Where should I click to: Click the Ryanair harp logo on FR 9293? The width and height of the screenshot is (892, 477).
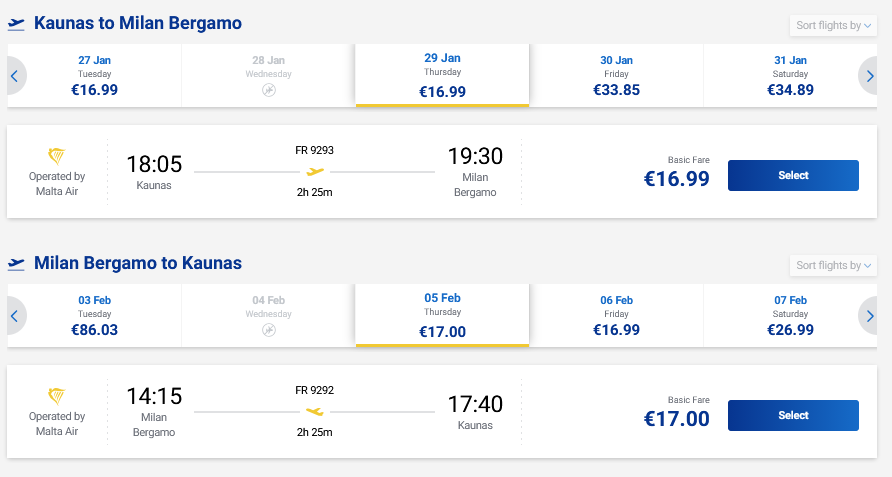(57, 156)
